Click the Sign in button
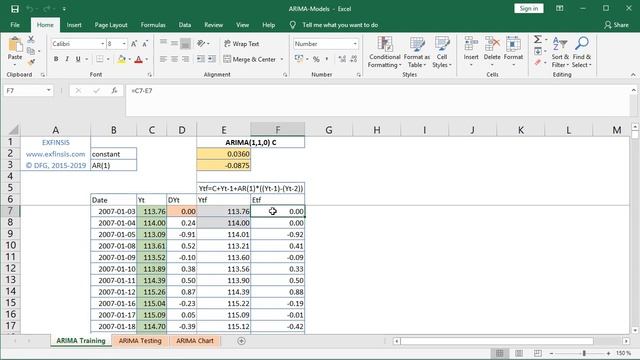Viewport: 640px width, 360px height. pos(529,9)
